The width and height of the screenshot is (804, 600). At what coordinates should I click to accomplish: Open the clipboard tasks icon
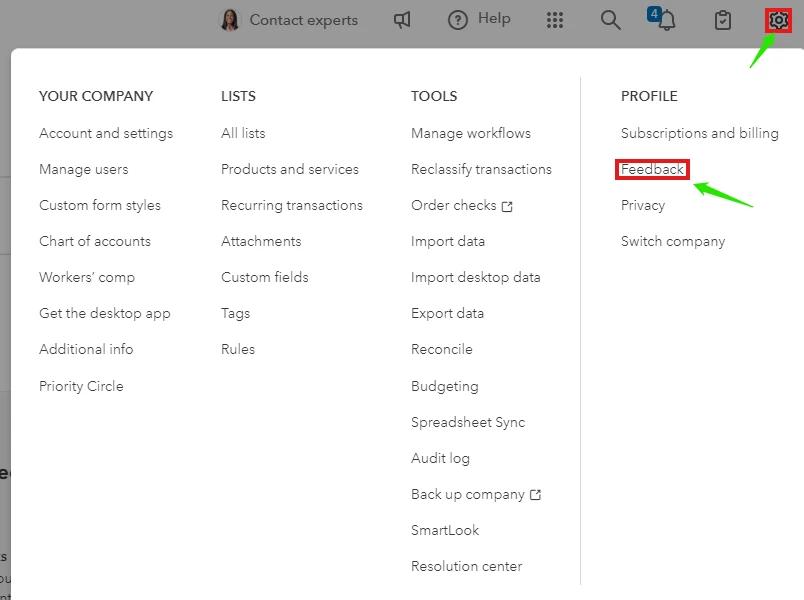click(722, 21)
